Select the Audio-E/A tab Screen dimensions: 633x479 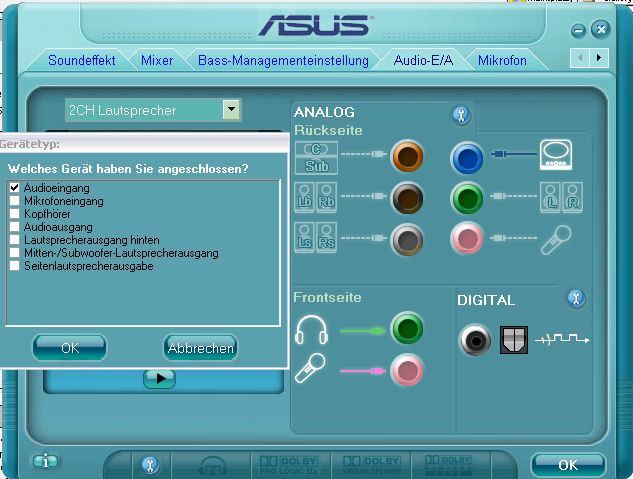[423, 60]
